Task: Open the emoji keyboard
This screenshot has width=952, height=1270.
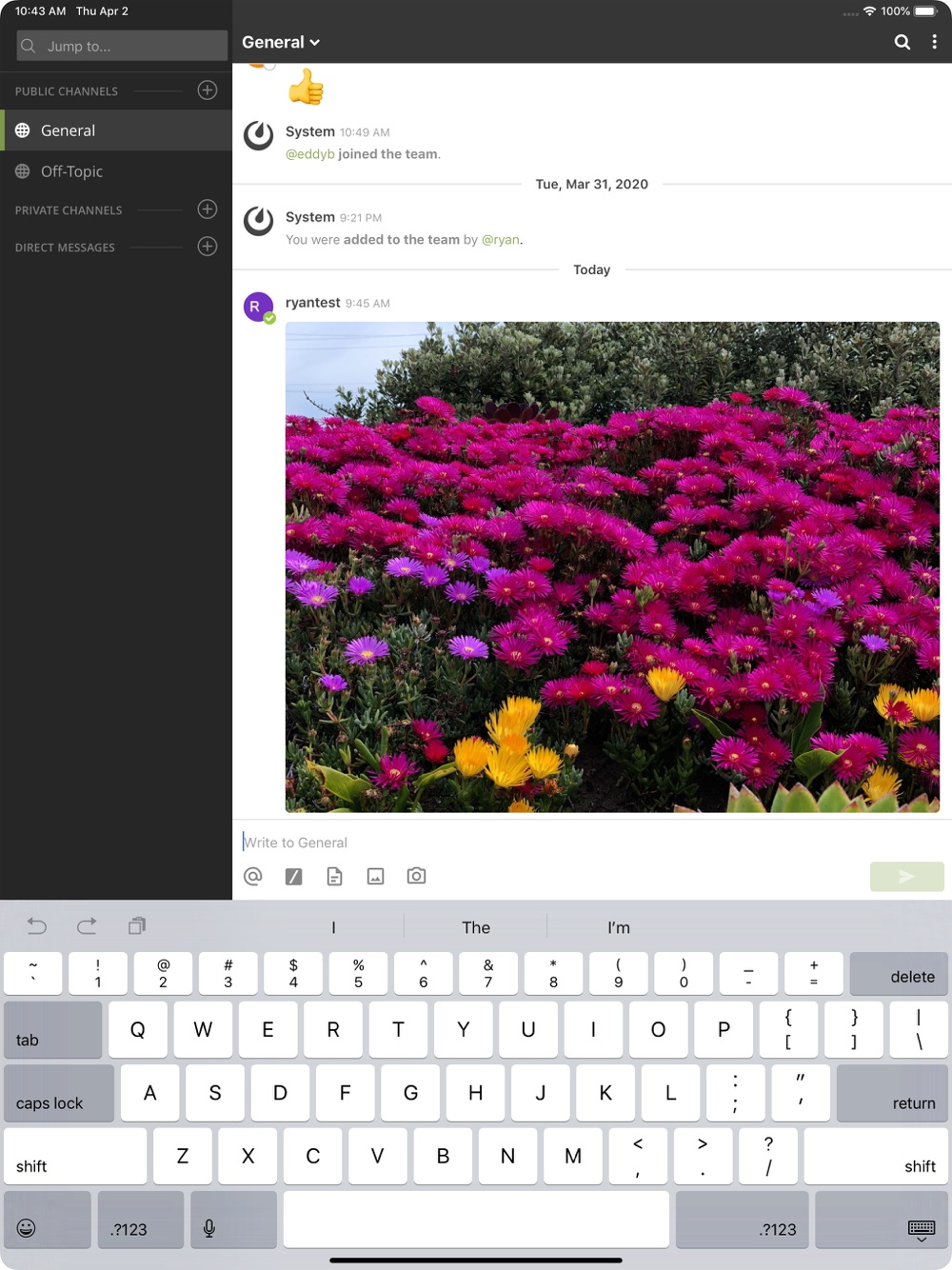Action: (x=48, y=1220)
